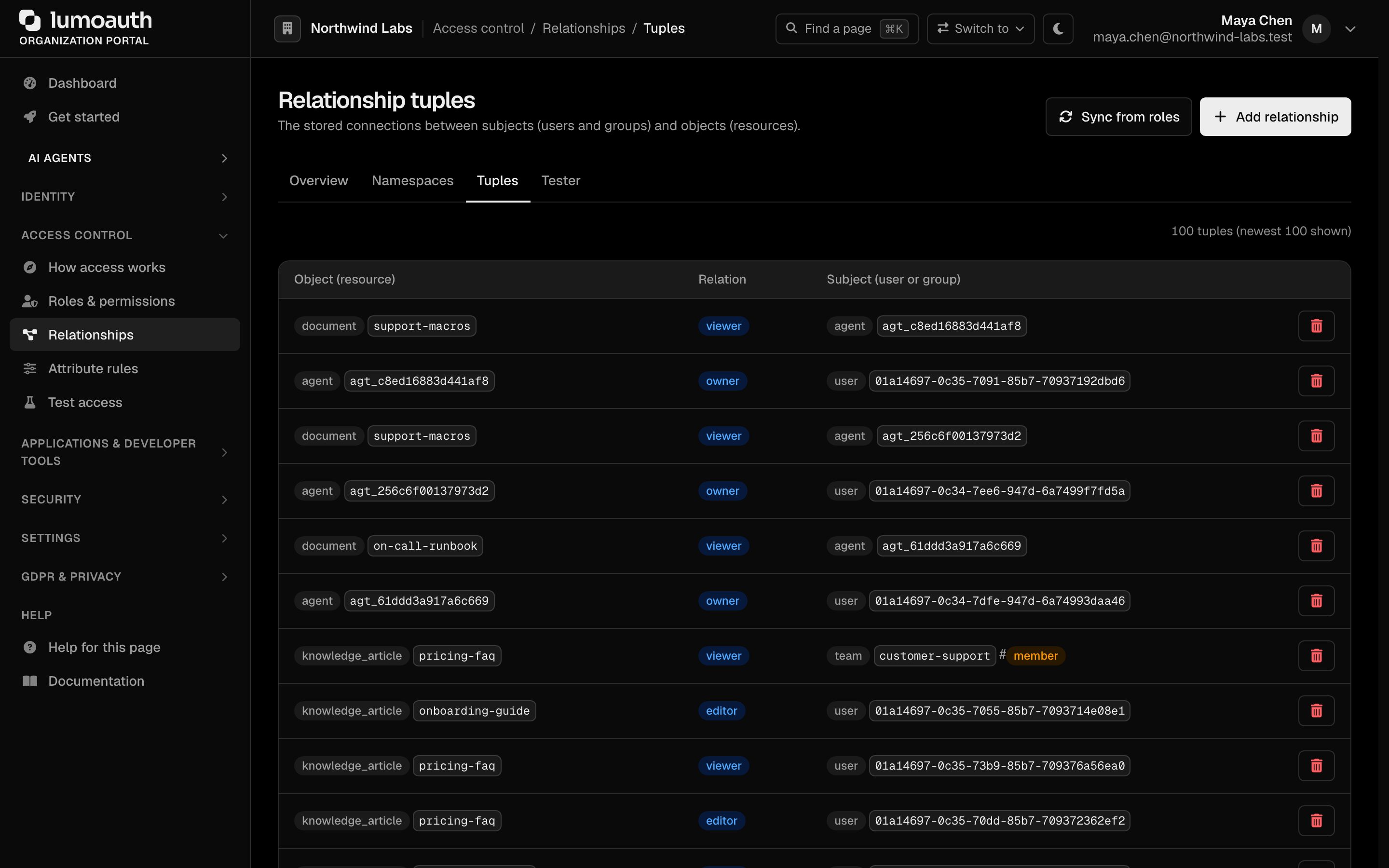Delete the customer-support member pricing-faq tuple
The image size is (1389, 868).
click(1316, 656)
